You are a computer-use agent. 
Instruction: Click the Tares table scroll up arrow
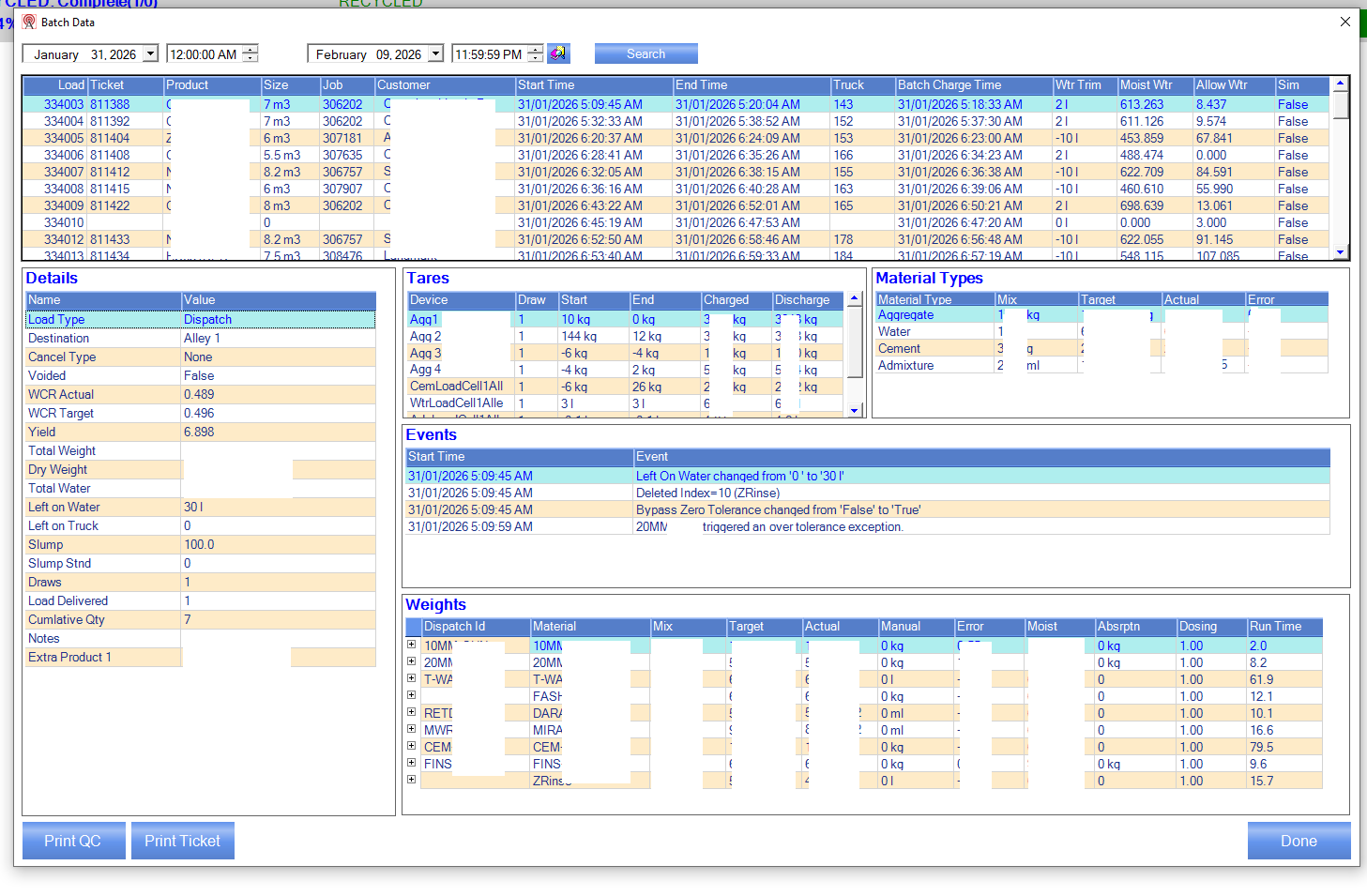click(x=854, y=298)
